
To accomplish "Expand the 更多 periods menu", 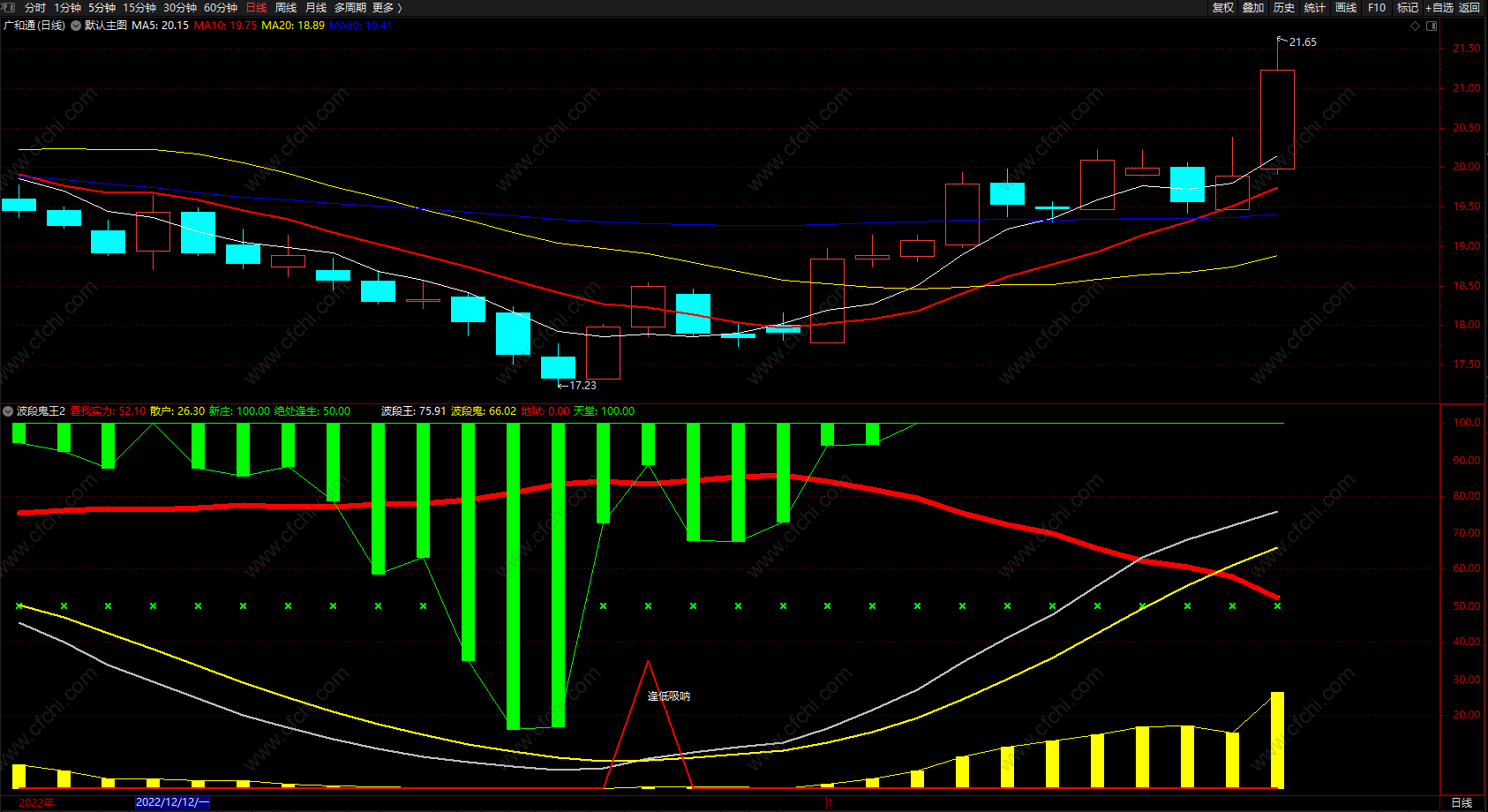I will pos(387,7).
